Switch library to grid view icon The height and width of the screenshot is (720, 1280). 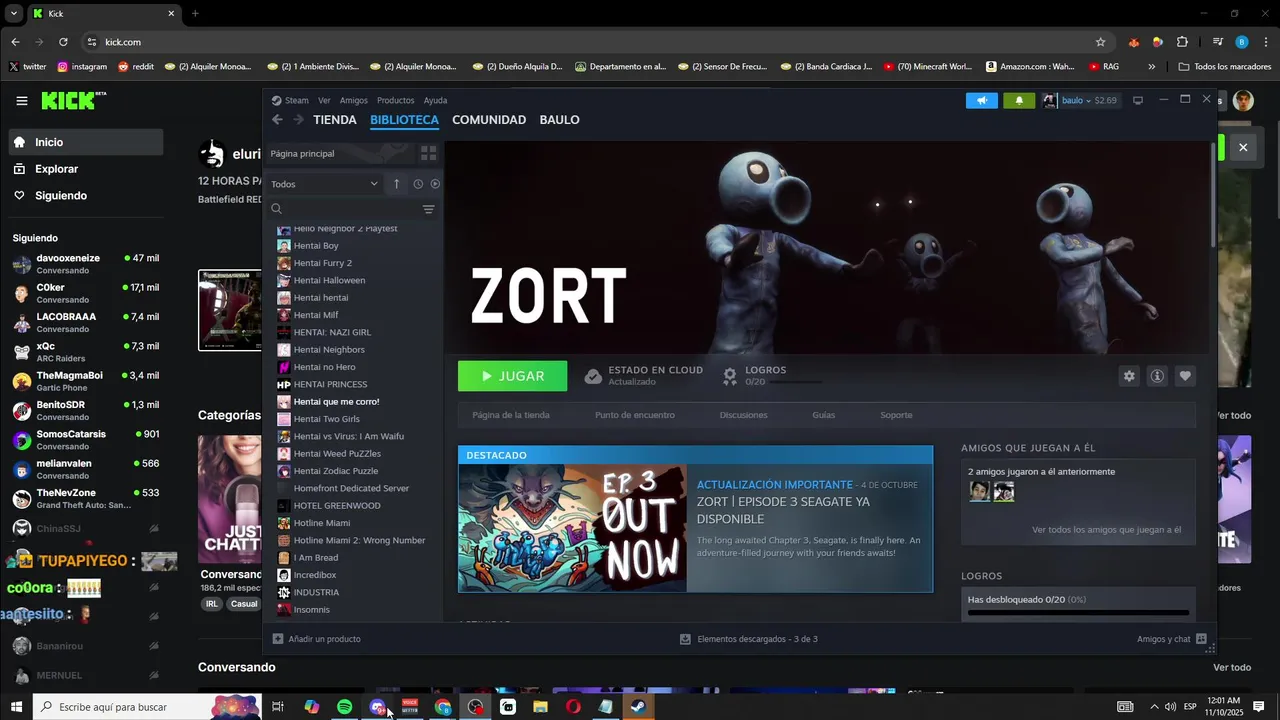(x=428, y=153)
